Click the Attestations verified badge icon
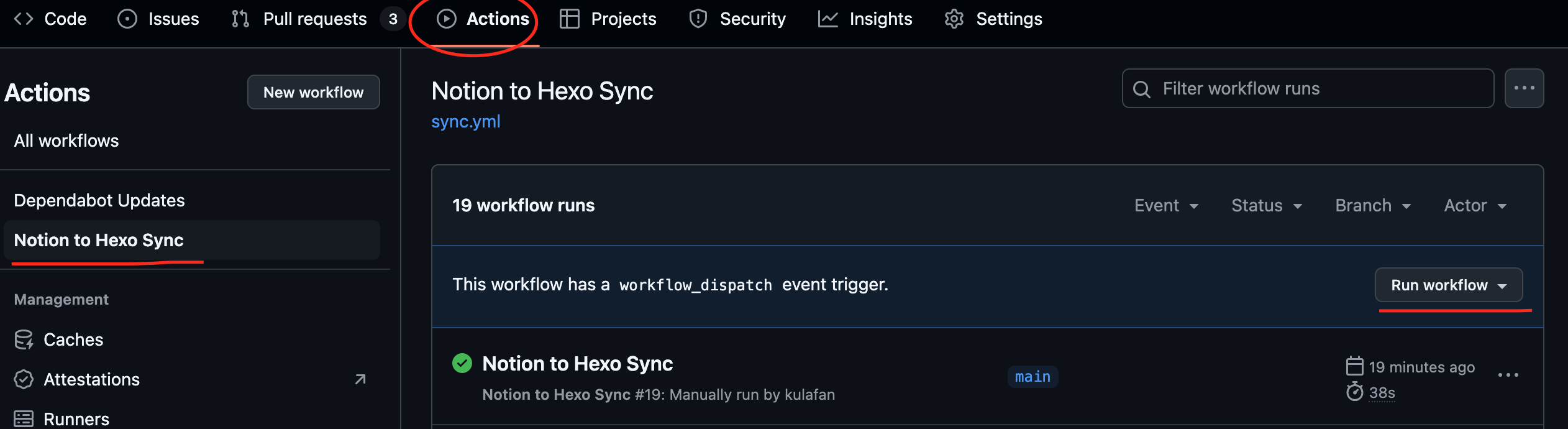The width and height of the screenshot is (1568, 429). point(24,380)
